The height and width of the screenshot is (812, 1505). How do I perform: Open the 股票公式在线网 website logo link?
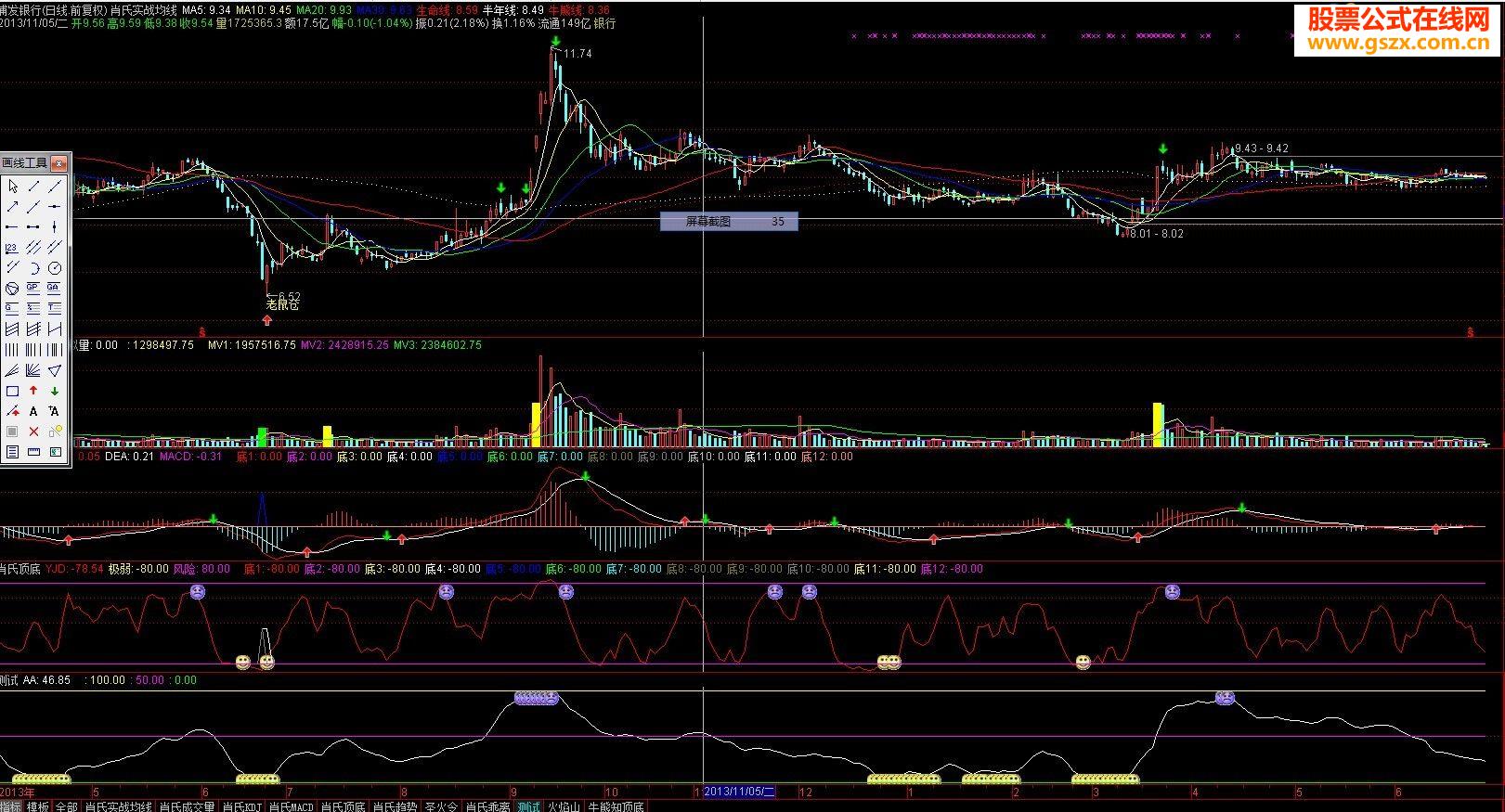click(1398, 31)
